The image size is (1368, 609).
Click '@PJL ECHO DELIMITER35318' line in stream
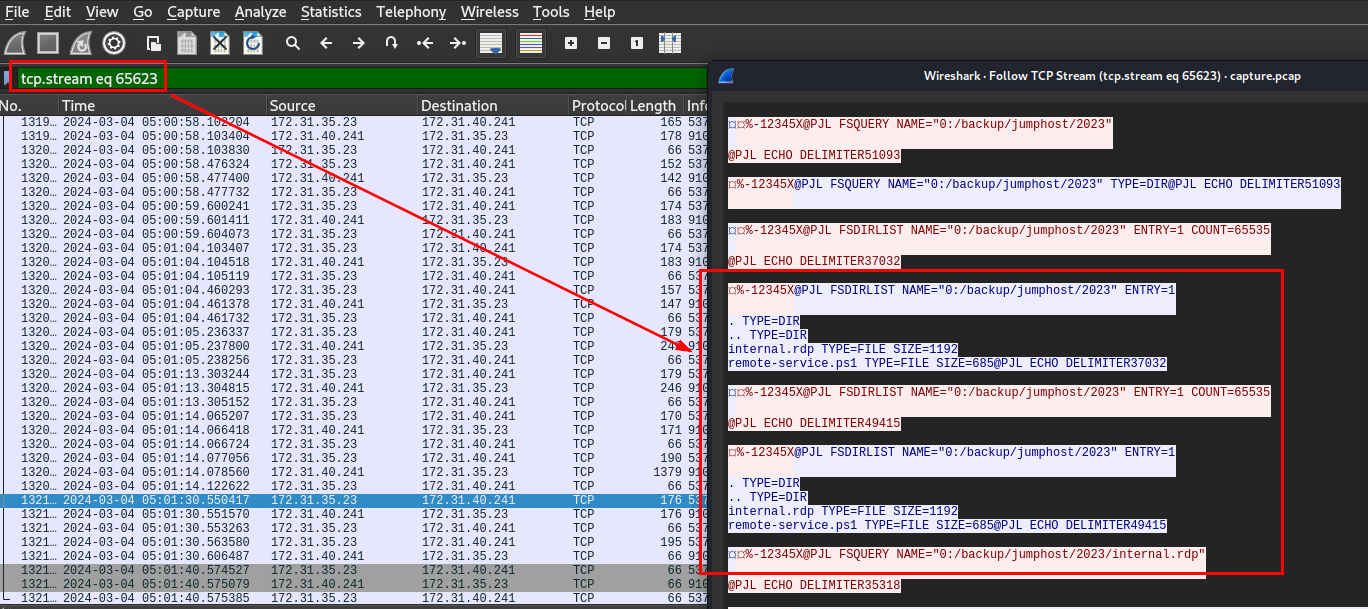click(x=814, y=584)
